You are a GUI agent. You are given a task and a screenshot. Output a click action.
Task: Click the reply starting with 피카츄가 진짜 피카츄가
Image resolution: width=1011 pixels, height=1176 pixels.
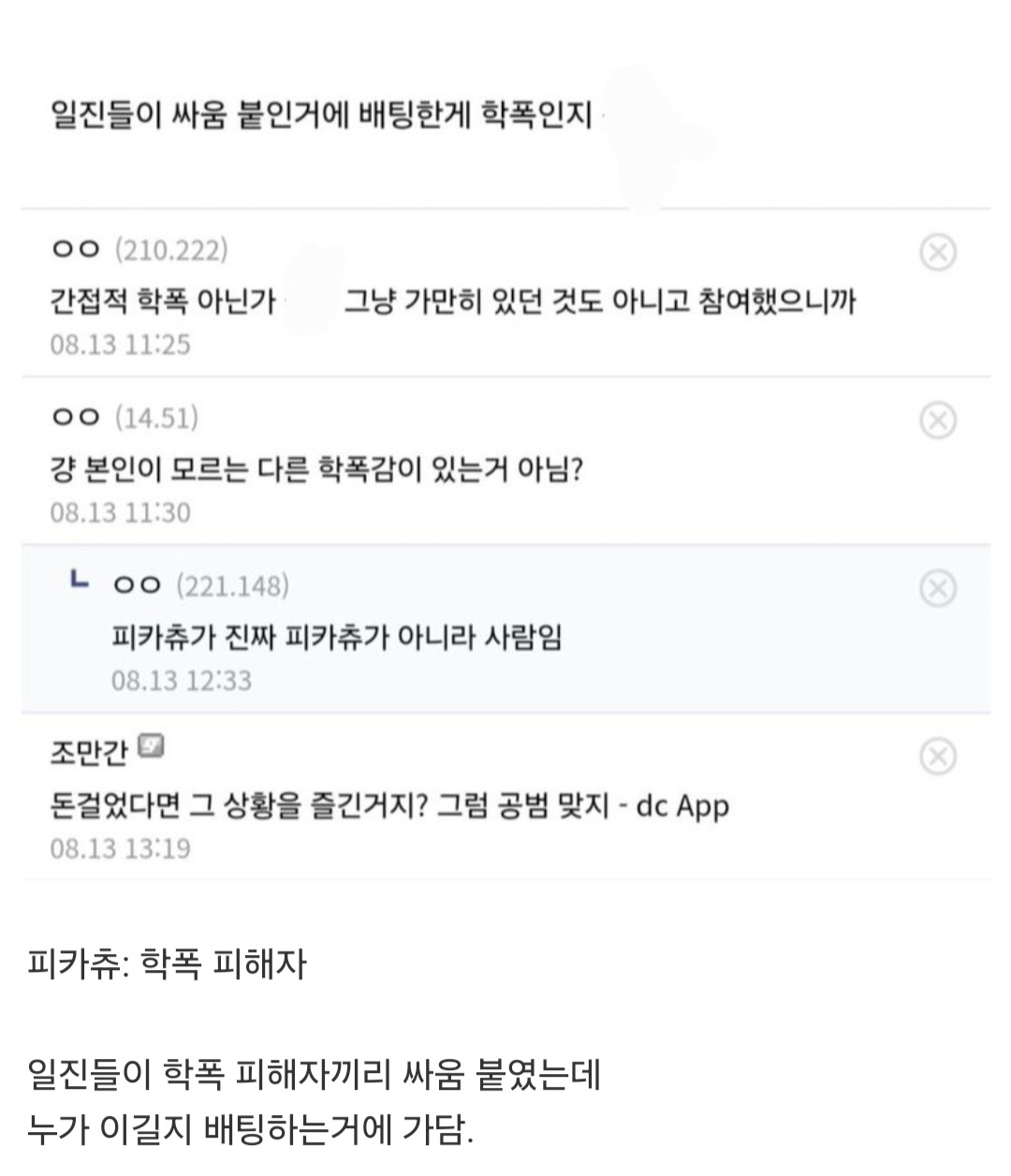(x=336, y=638)
